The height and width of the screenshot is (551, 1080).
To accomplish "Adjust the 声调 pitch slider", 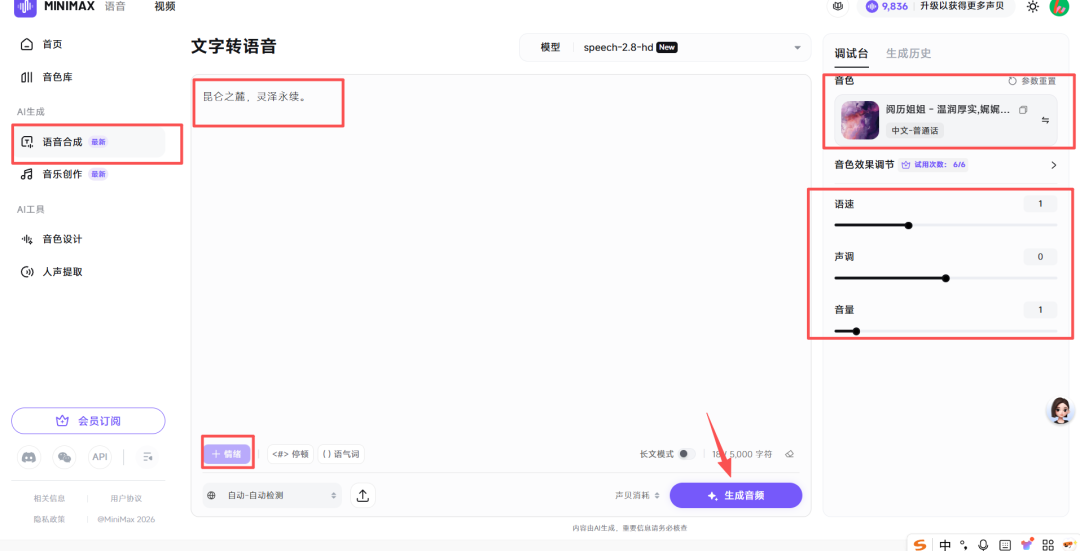I will point(946,278).
